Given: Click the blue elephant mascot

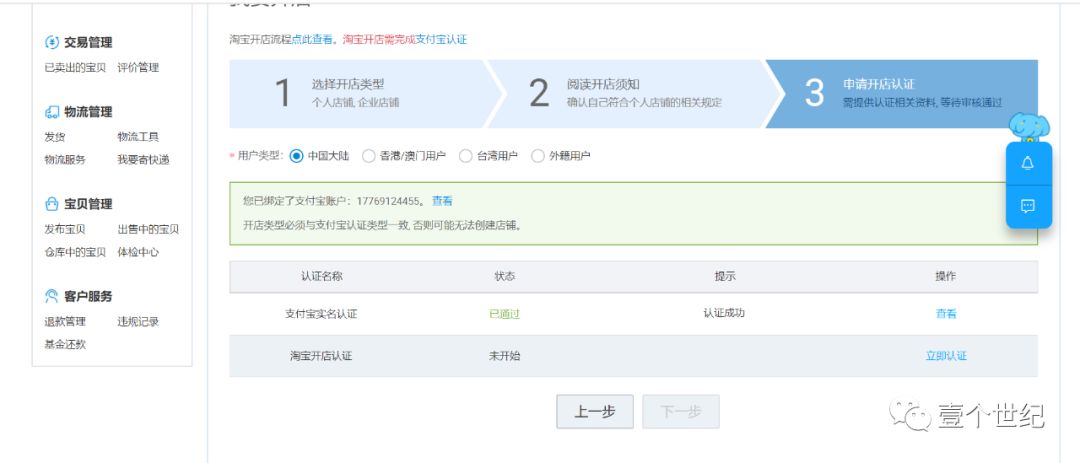Looking at the screenshot, I should tap(1029, 127).
